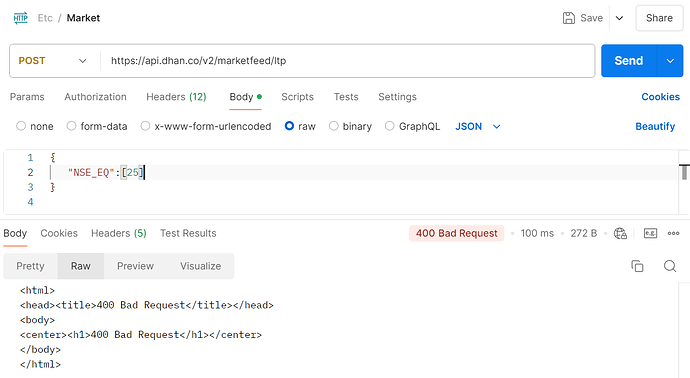Click the request URL input field
The width and height of the screenshot is (690, 378).
tap(348, 61)
